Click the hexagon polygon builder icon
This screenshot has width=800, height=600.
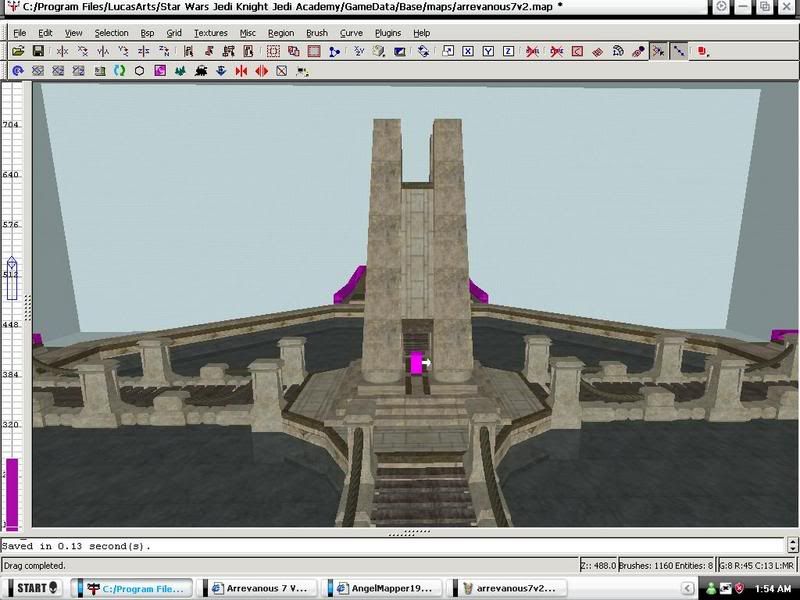click(x=139, y=71)
